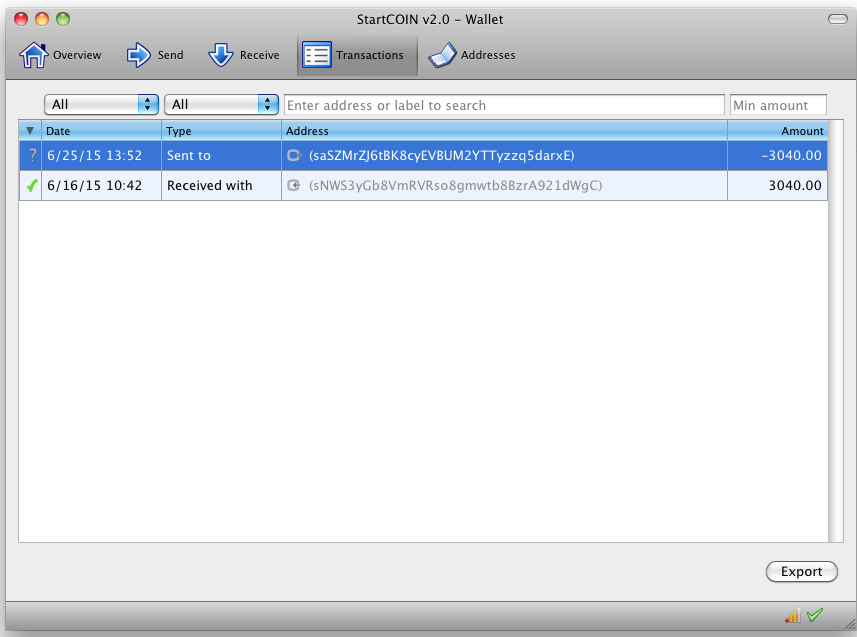Click address saSZMrZJ6tBK8cyEVBUM2YTTyzzq5darxE

tap(442, 156)
